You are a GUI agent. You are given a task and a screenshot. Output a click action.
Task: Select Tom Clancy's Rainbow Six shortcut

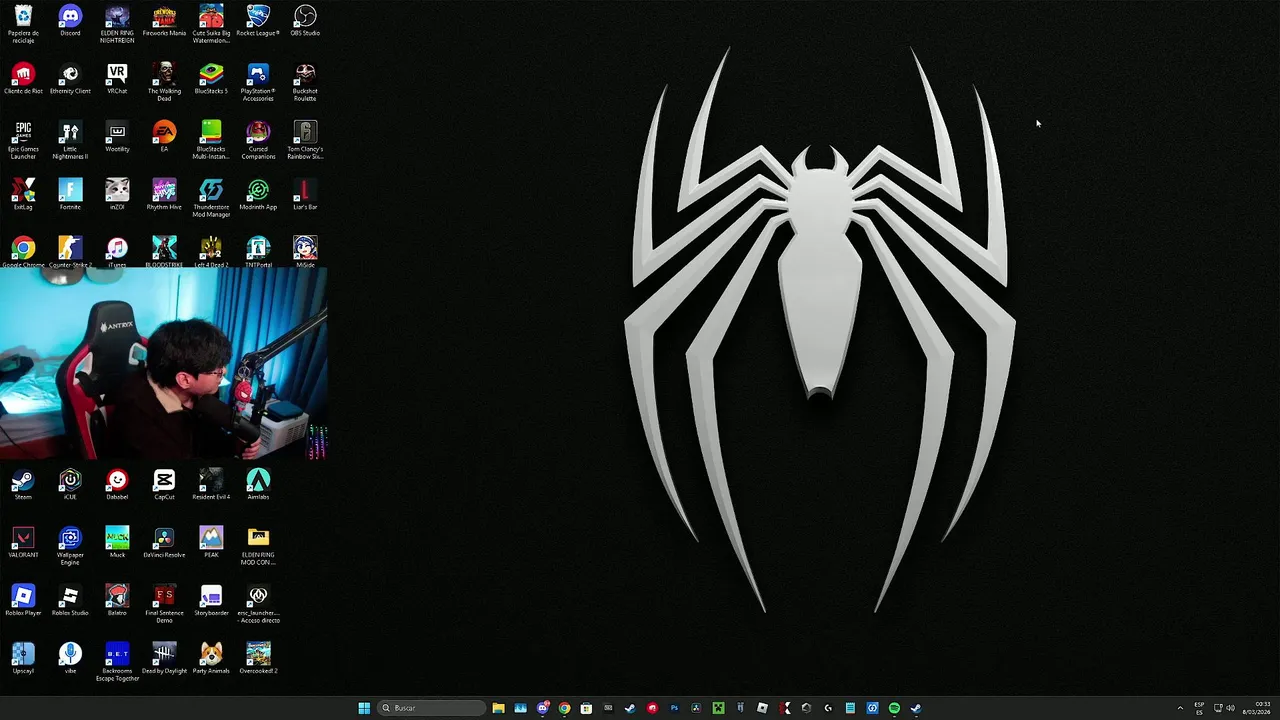[305, 140]
